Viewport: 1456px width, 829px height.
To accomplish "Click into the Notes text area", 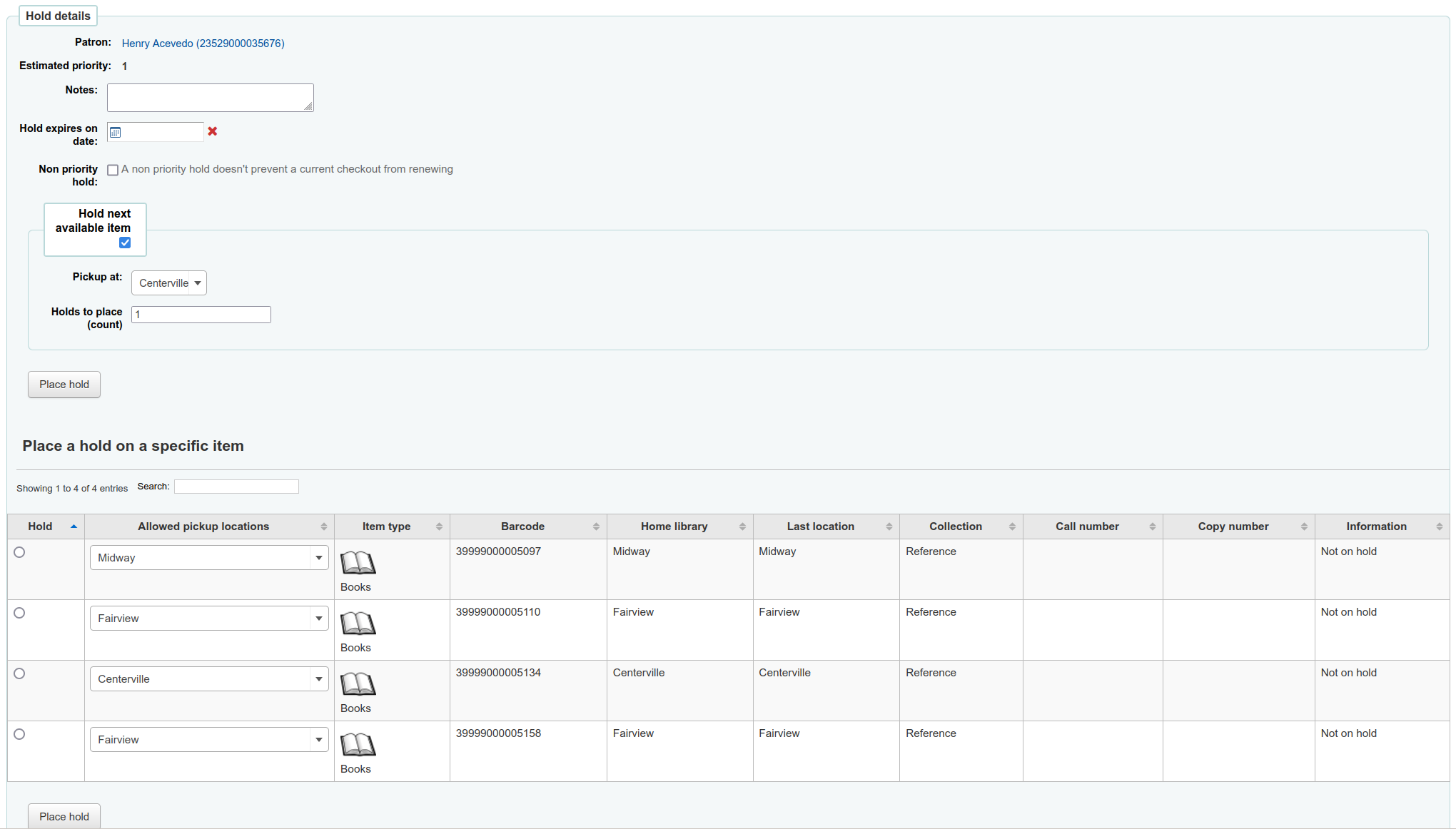I will pos(210,98).
